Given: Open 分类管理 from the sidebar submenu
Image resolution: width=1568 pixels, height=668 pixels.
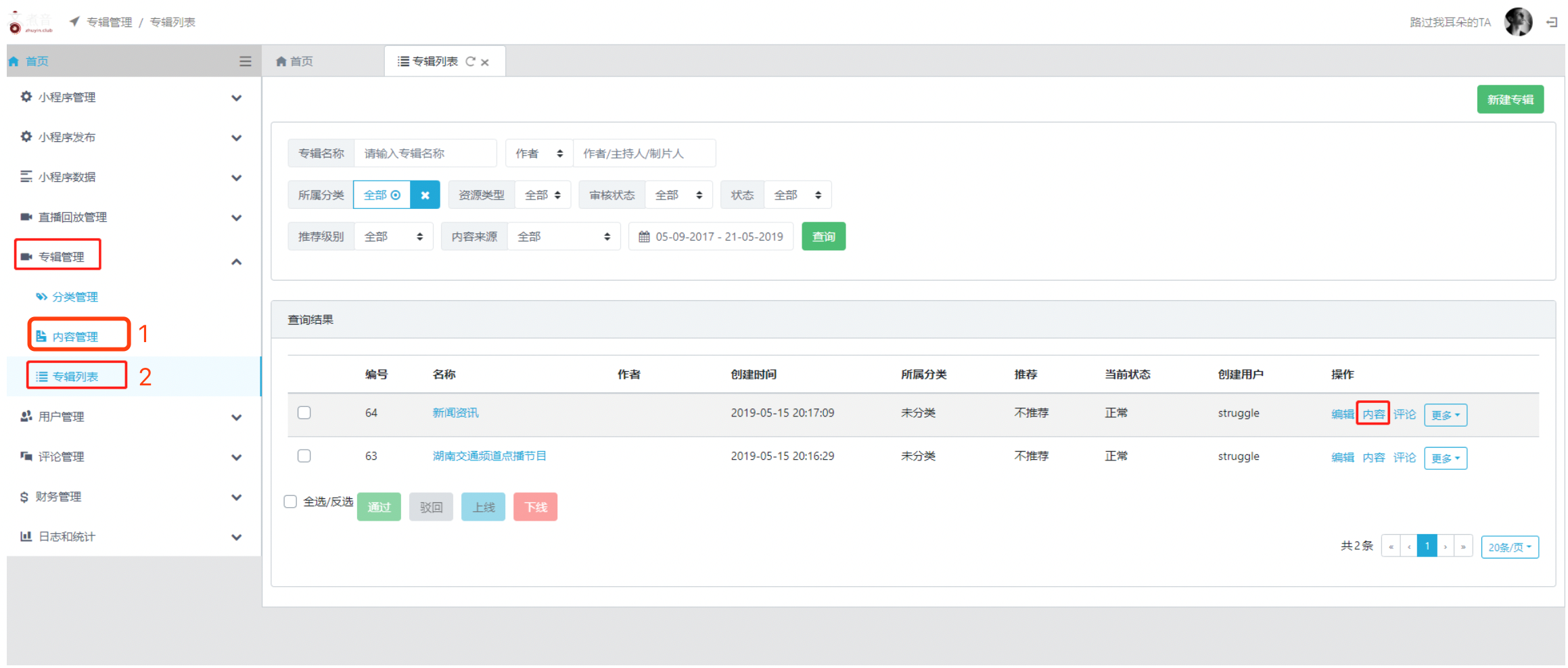Looking at the screenshot, I should pos(74,297).
